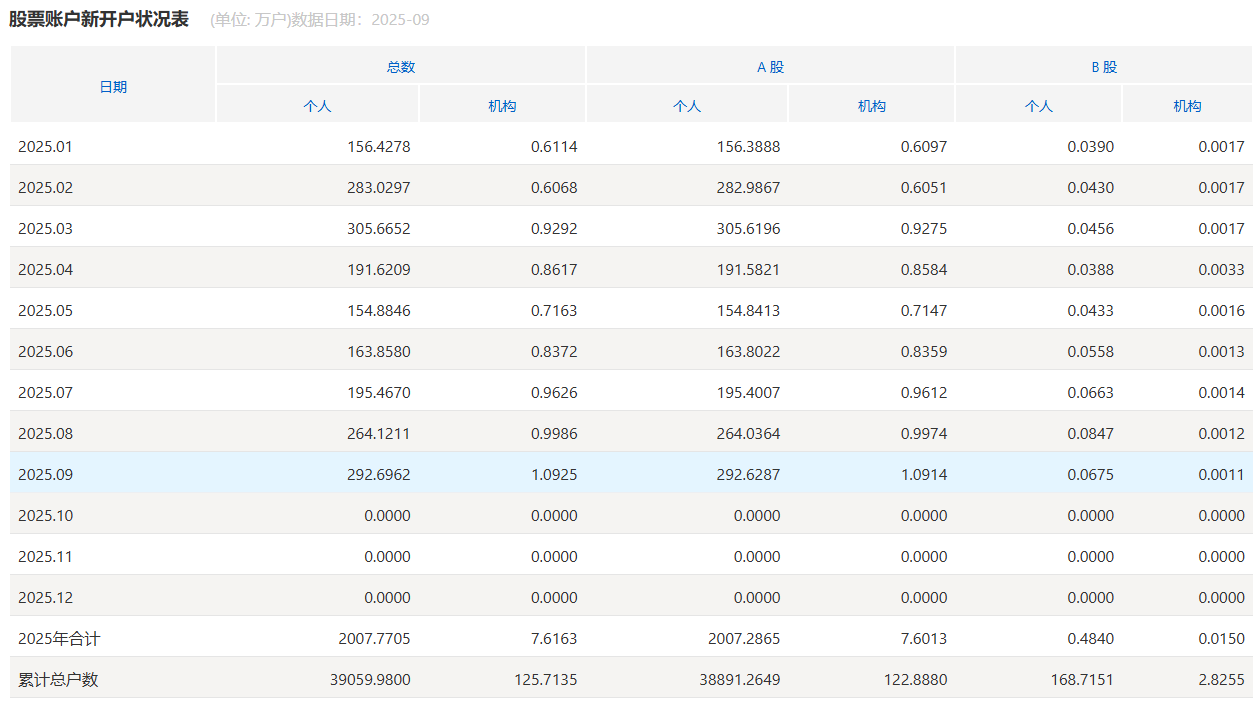Viewport: 1258px width, 701px height.
Task: Click the 股票账户新开户状况表 title
Action: tap(99, 20)
